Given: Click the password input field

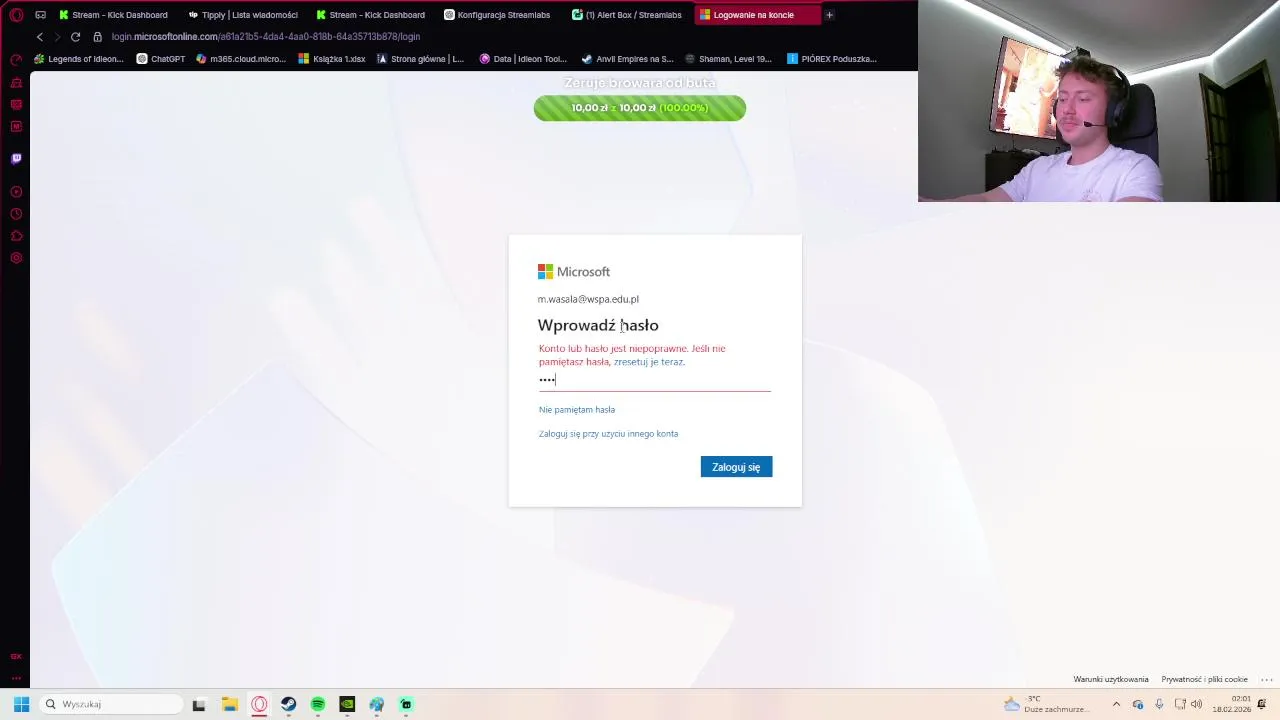Looking at the screenshot, I should pos(654,380).
